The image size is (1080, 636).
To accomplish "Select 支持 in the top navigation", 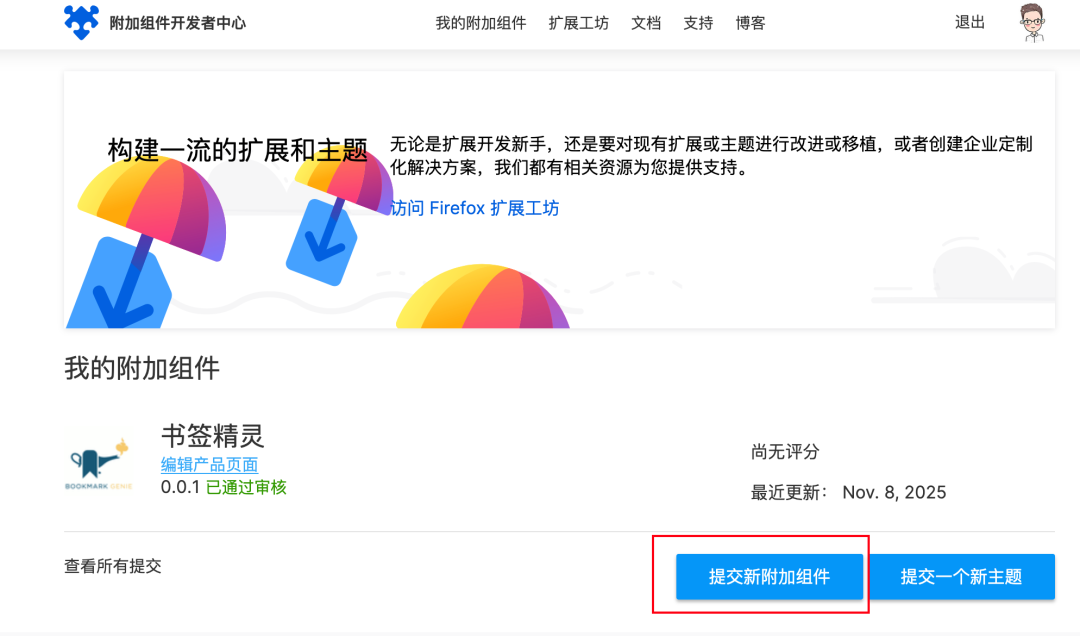I will tap(698, 23).
